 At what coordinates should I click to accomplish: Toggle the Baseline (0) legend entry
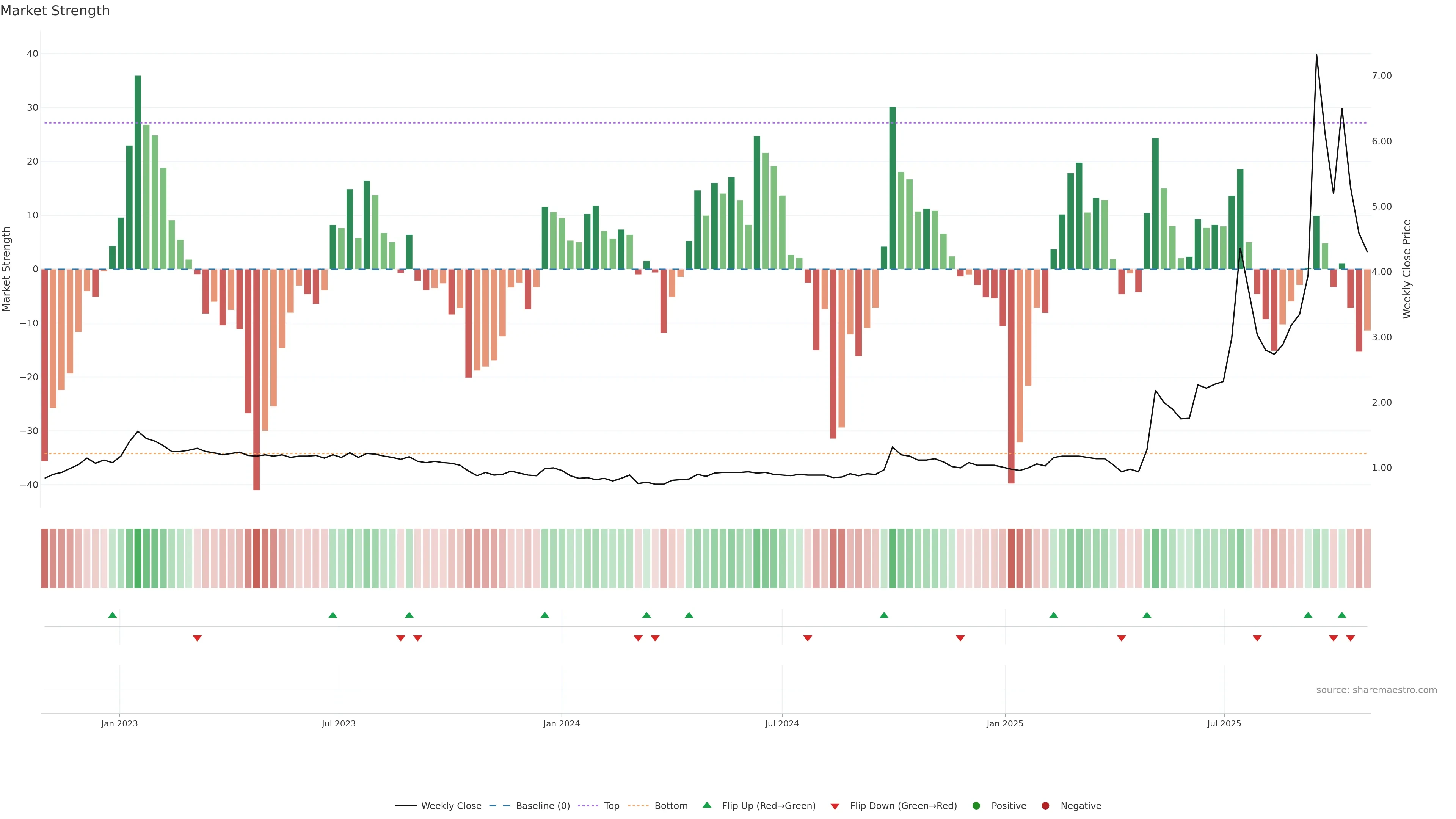(542, 806)
